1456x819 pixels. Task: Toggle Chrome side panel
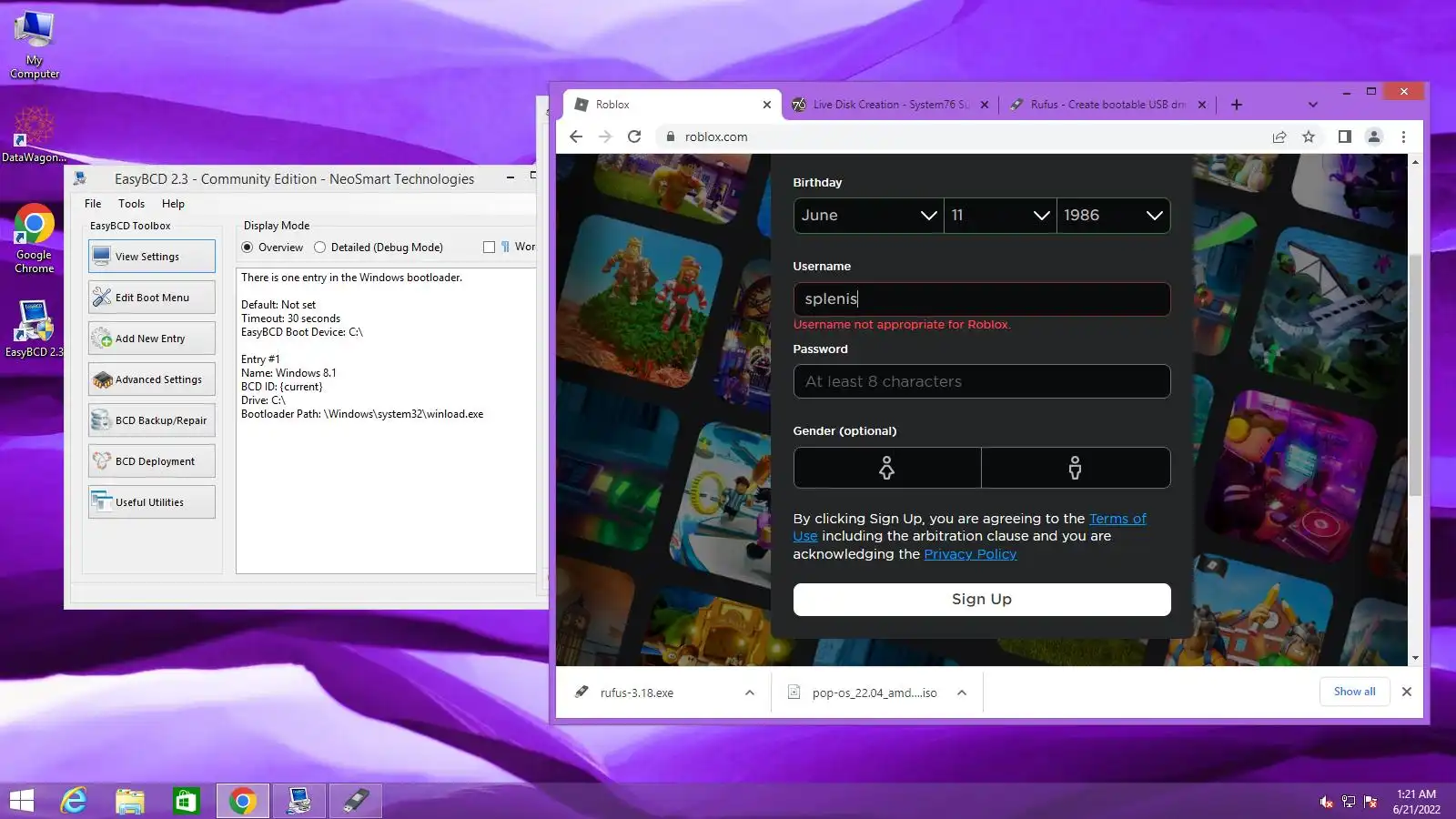(x=1344, y=136)
